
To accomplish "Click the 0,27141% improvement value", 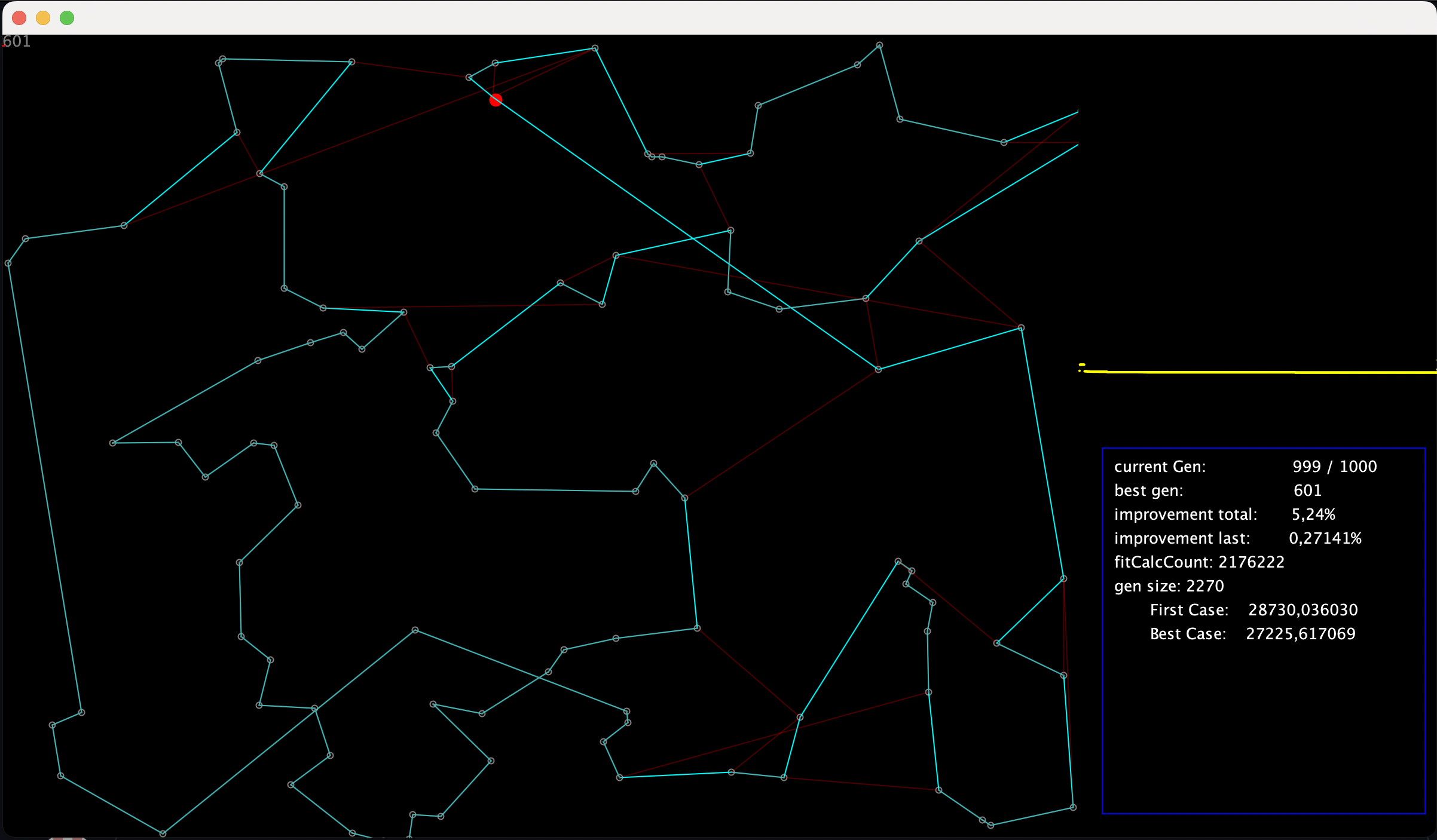I will point(1325,538).
